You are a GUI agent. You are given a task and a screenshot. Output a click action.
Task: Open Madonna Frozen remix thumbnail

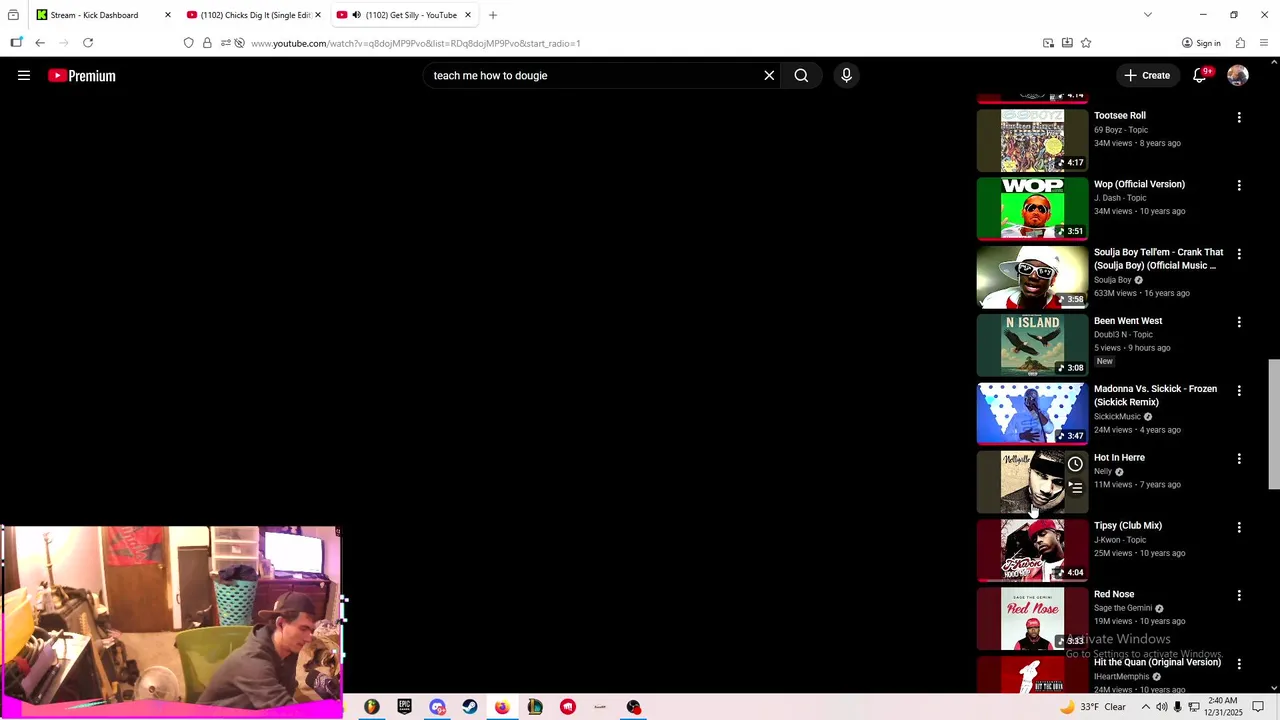(1032, 413)
